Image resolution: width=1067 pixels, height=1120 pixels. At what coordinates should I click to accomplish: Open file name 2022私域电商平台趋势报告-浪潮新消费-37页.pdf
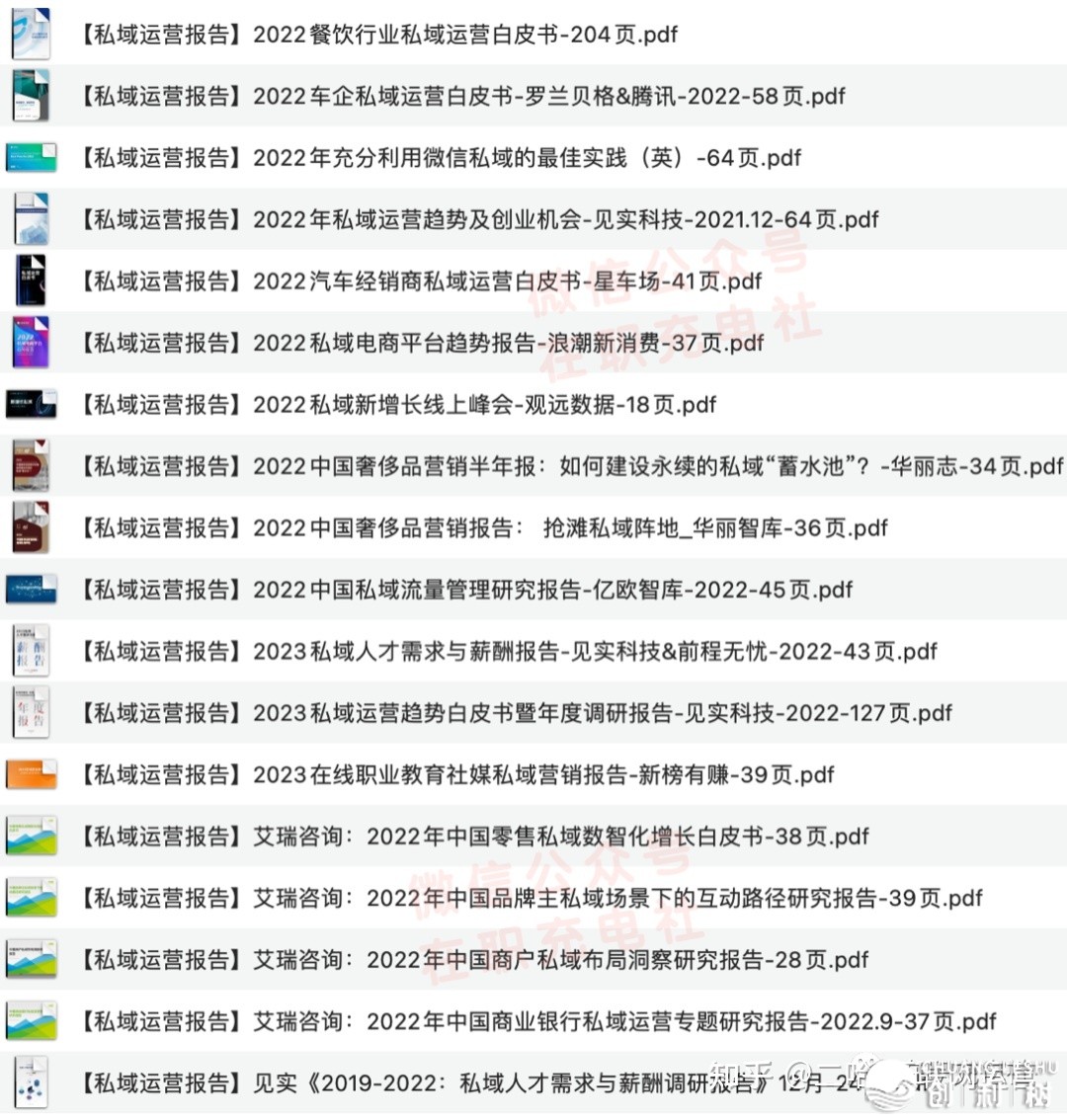[x=421, y=343]
